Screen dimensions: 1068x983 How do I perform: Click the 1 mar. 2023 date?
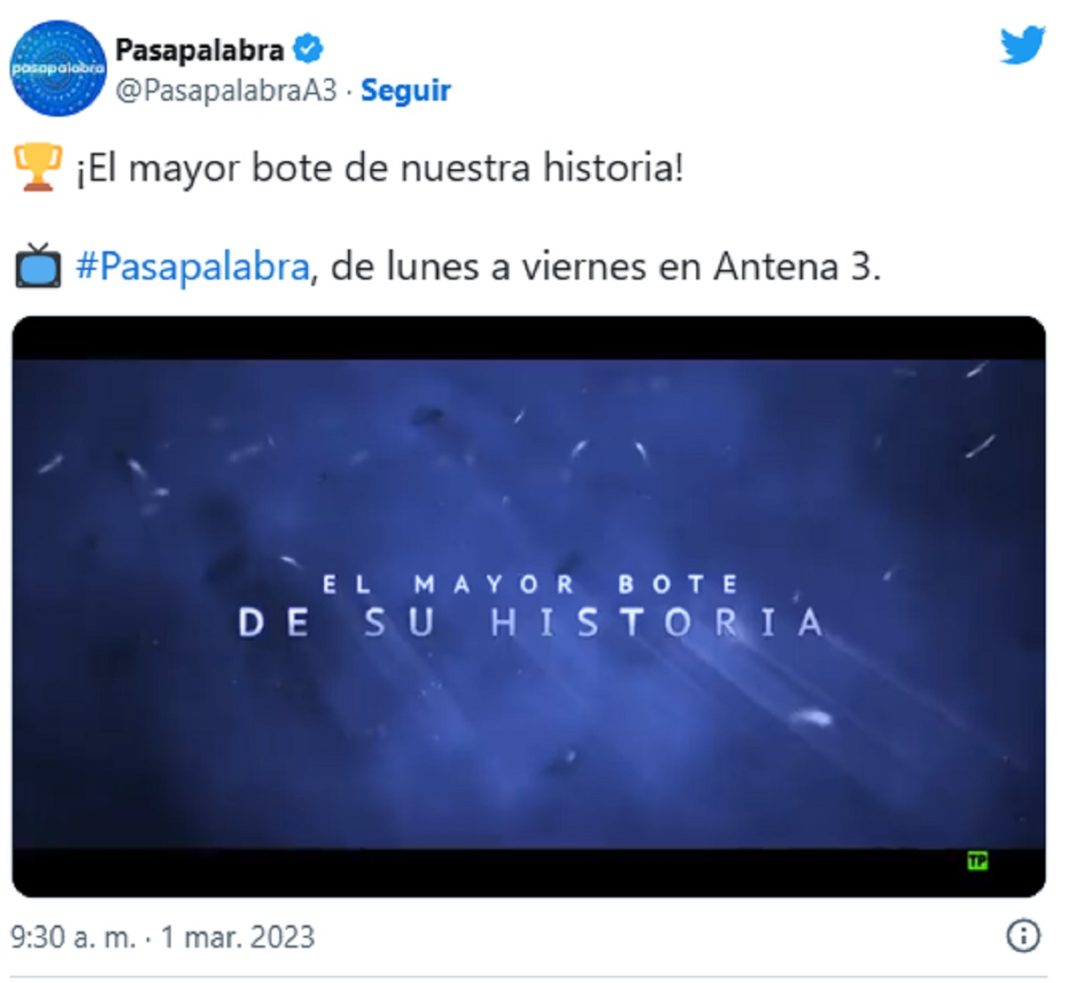click(x=237, y=937)
